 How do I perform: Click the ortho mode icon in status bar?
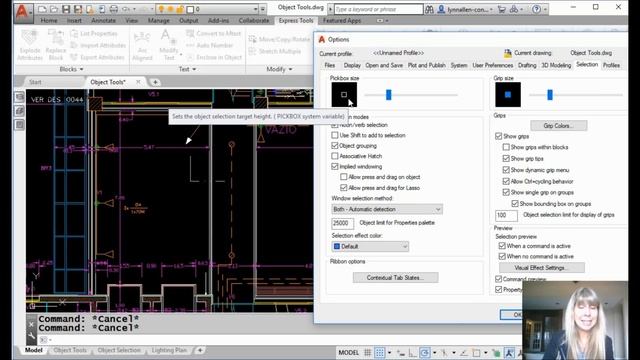[413, 353]
